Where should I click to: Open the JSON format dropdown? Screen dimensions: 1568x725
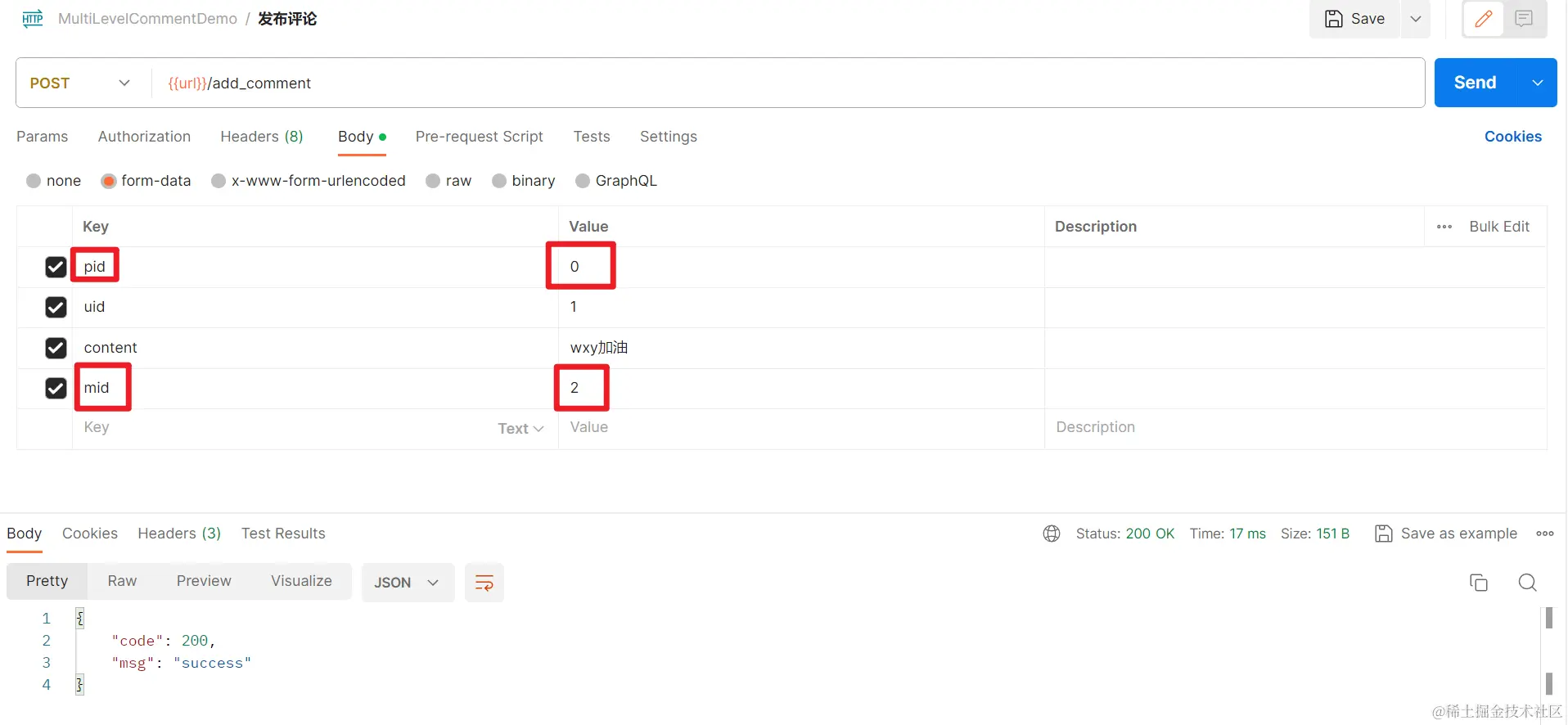(408, 583)
